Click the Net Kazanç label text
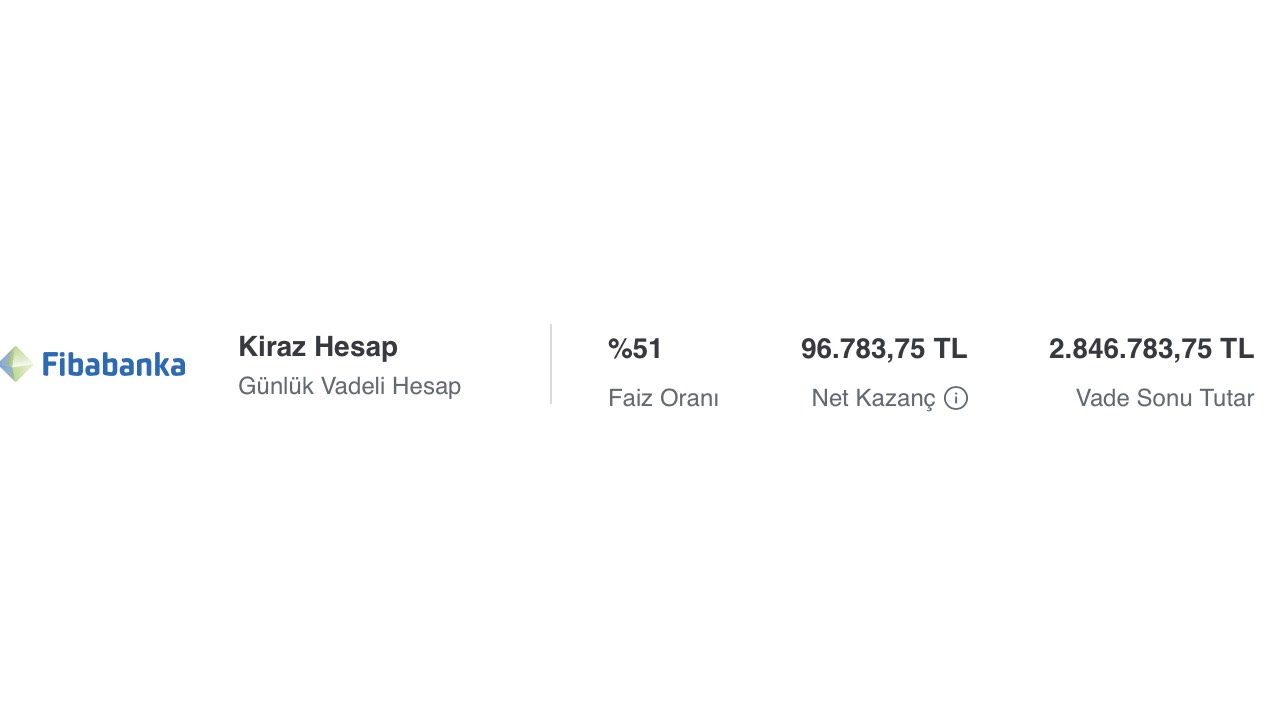1280x720 pixels. pos(873,398)
